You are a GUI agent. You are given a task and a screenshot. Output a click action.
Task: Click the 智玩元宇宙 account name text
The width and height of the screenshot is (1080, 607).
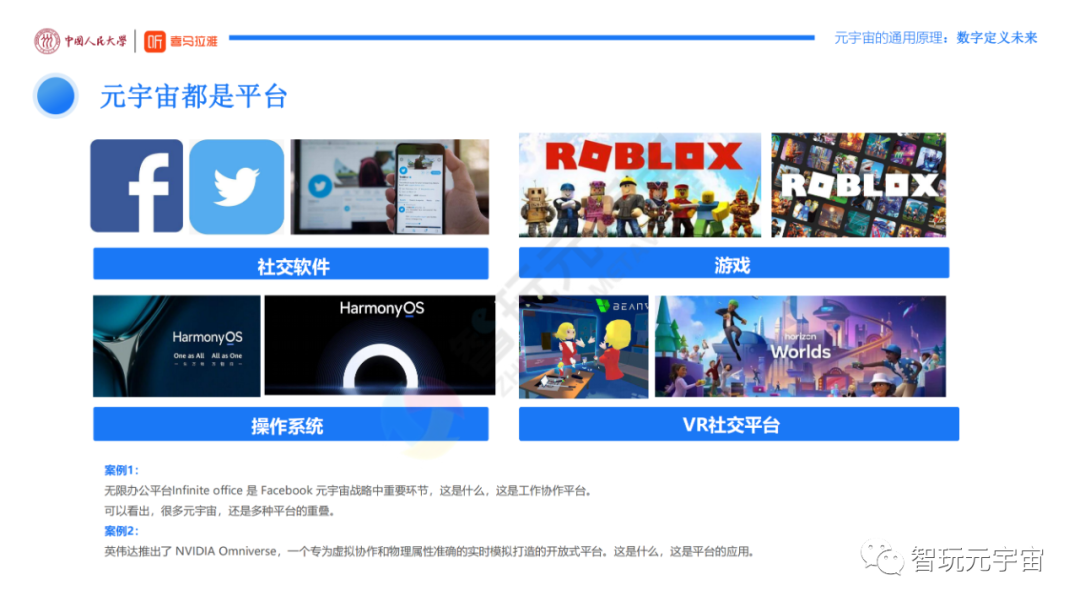[x=977, y=559]
